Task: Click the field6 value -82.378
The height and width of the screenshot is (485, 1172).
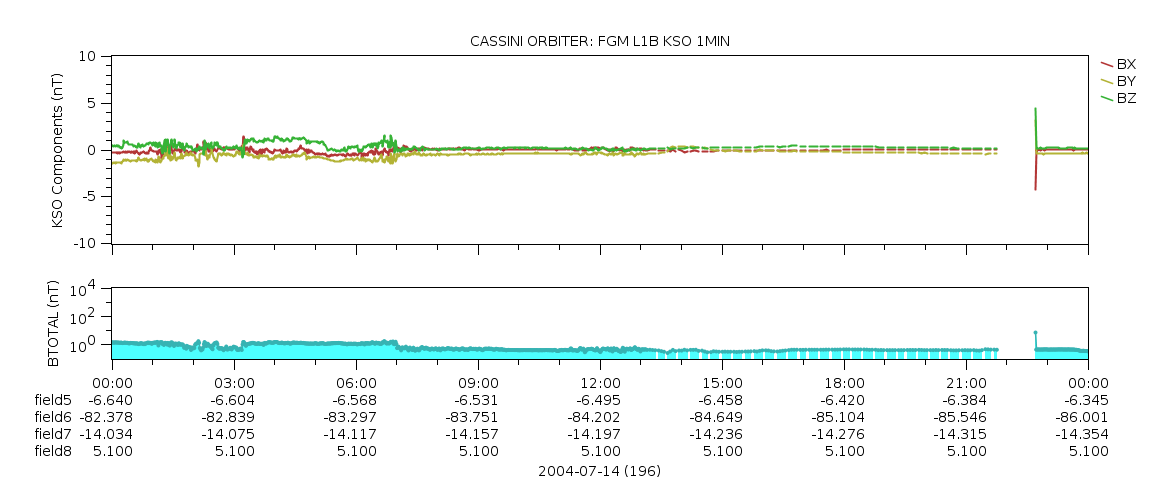Action: pos(107,417)
